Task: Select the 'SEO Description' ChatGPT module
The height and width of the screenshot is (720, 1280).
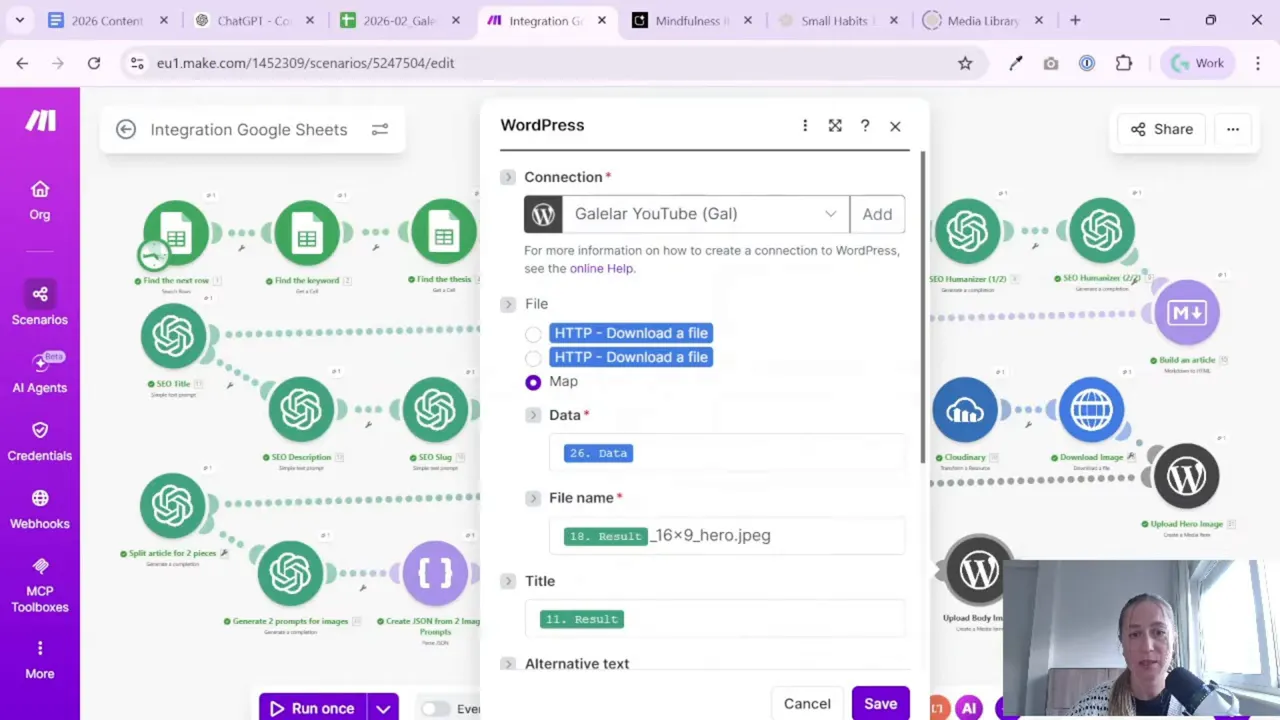Action: 301,409
